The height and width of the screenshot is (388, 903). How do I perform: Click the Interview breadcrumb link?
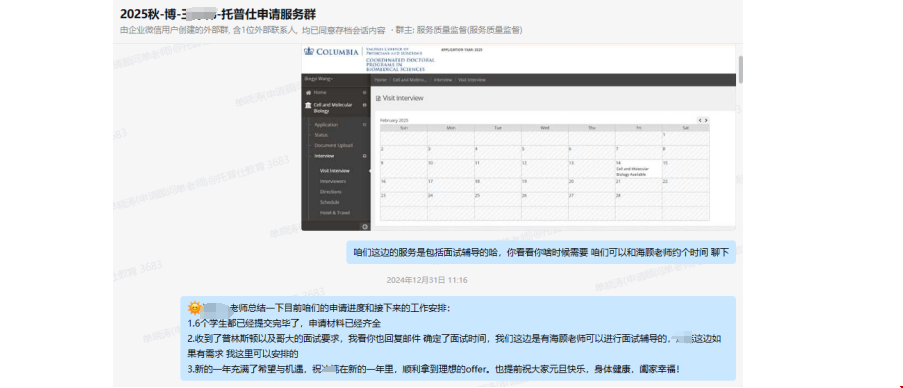[x=443, y=80]
